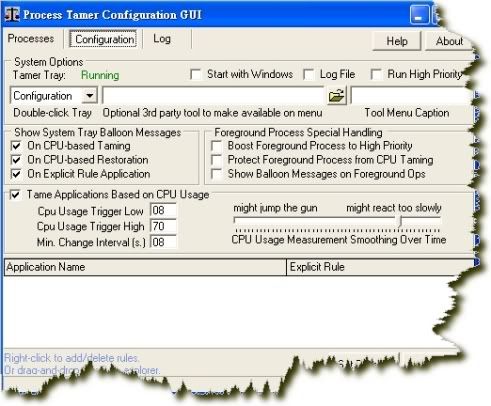
Task: Enable Run High Priority checkbox
Action: [x=376, y=74]
